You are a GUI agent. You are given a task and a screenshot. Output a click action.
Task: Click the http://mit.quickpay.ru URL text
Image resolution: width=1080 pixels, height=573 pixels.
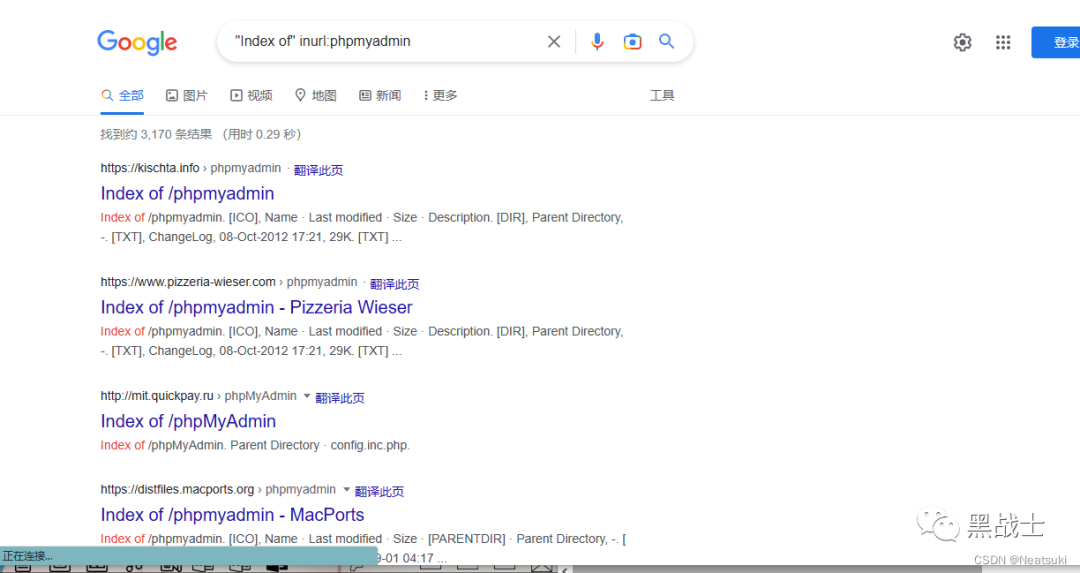coord(157,396)
